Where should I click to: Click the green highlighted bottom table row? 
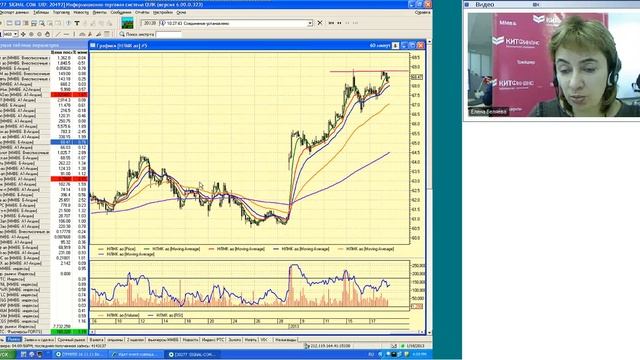point(44,332)
